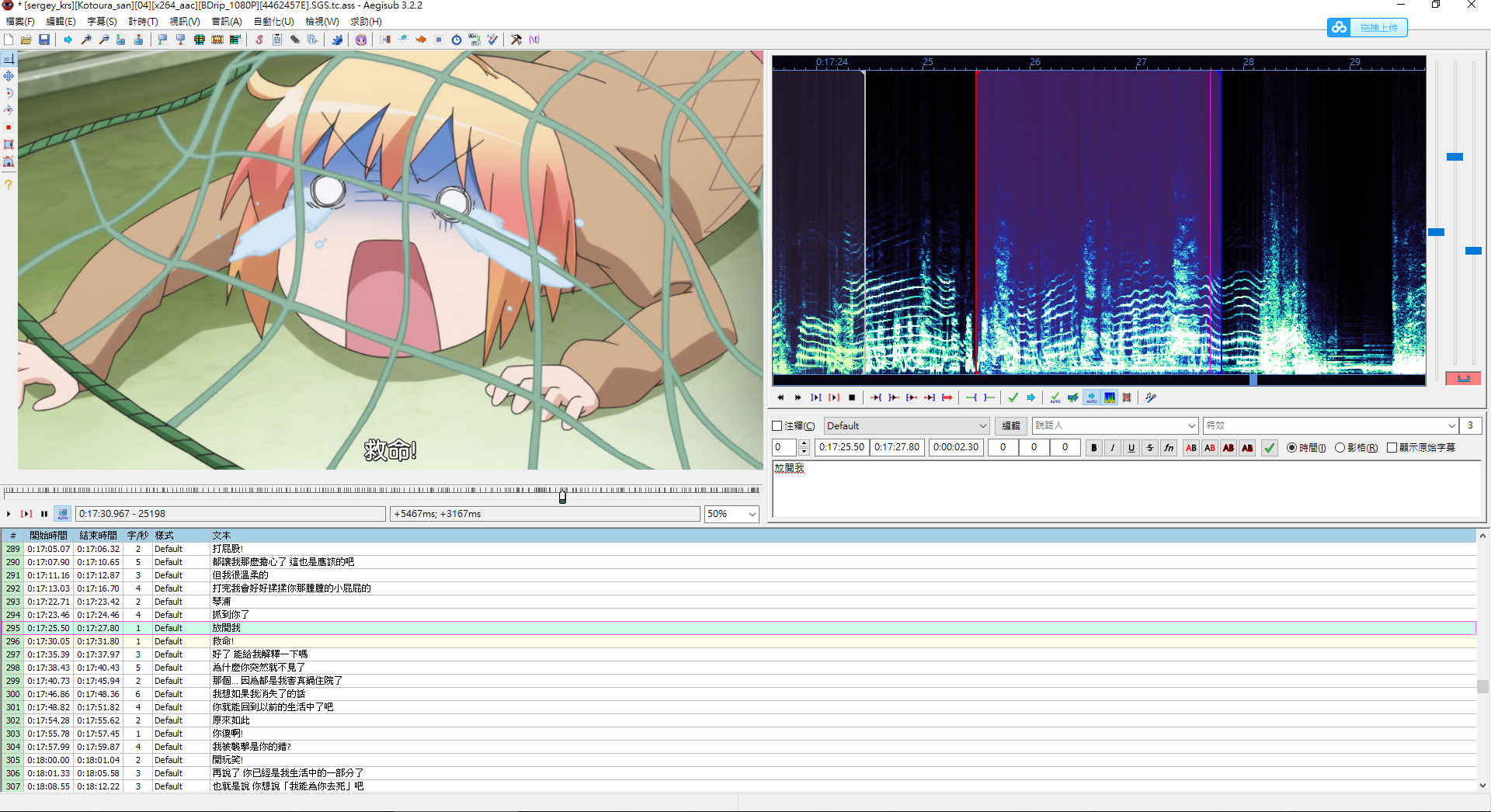The image size is (1491, 812).
Task: Toggle the tag hiding {\t} icon
Action: coord(534,40)
